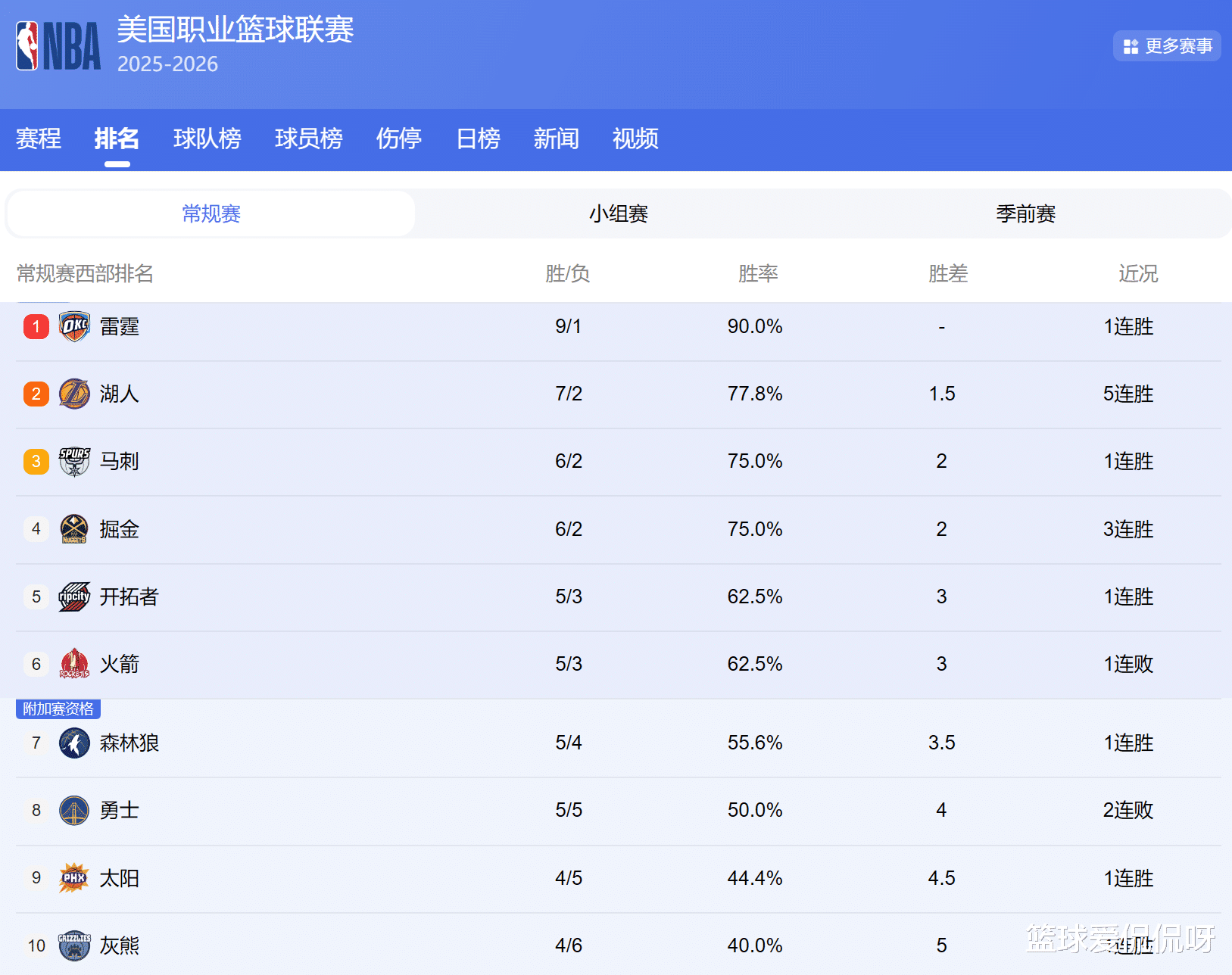Open the 灰熊 team name link
This screenshot has width=1232, height=975.
point(120,945)
